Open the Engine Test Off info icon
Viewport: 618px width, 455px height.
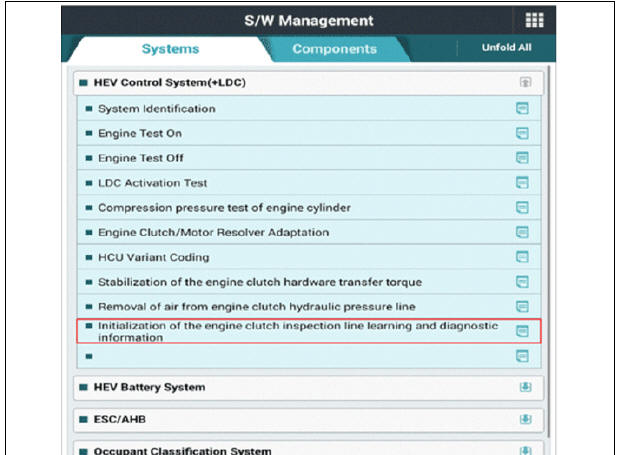522,158
